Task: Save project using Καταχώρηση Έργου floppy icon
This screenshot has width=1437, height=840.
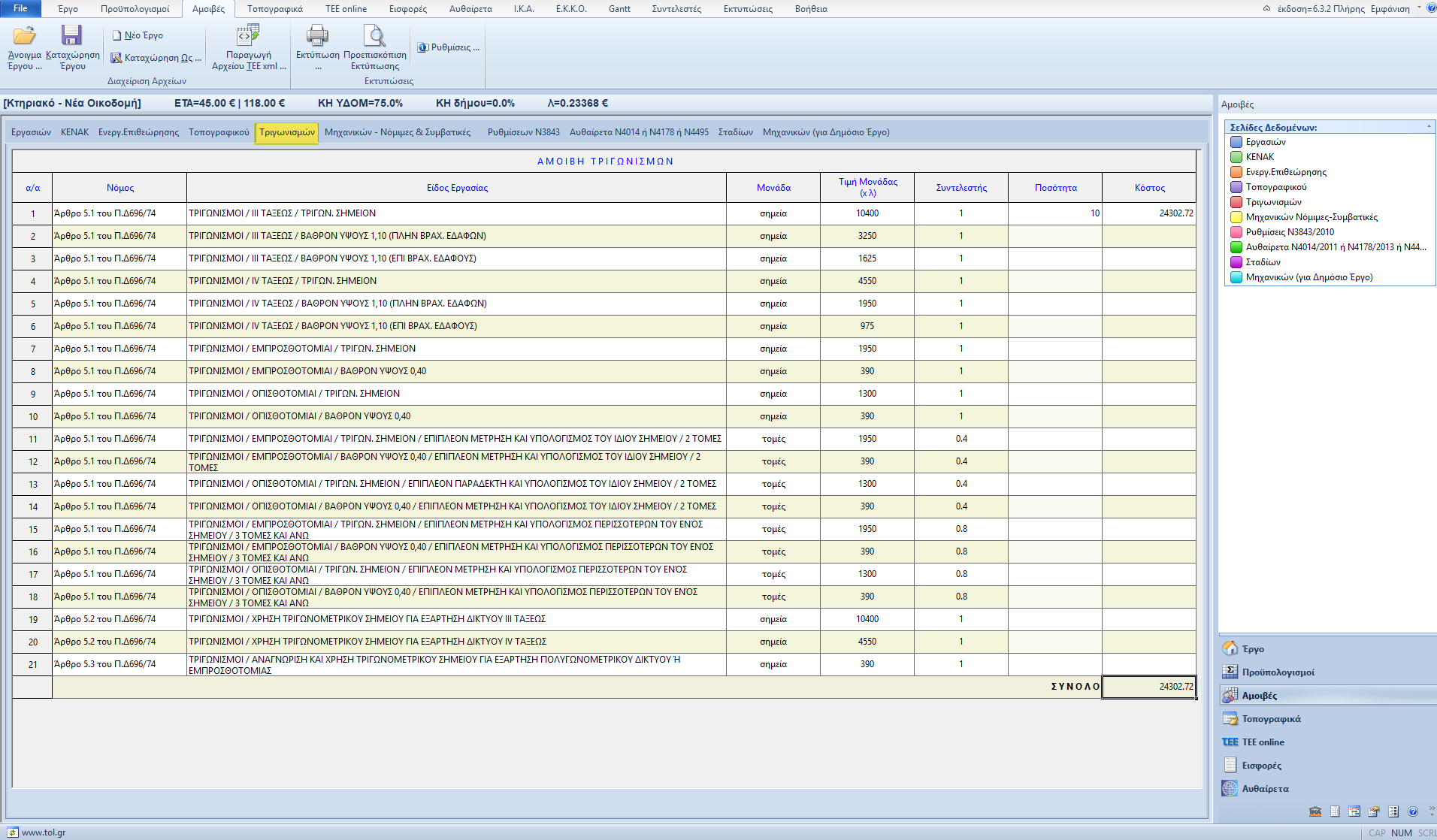Action: pyautogui.click(x=71, y=36)
